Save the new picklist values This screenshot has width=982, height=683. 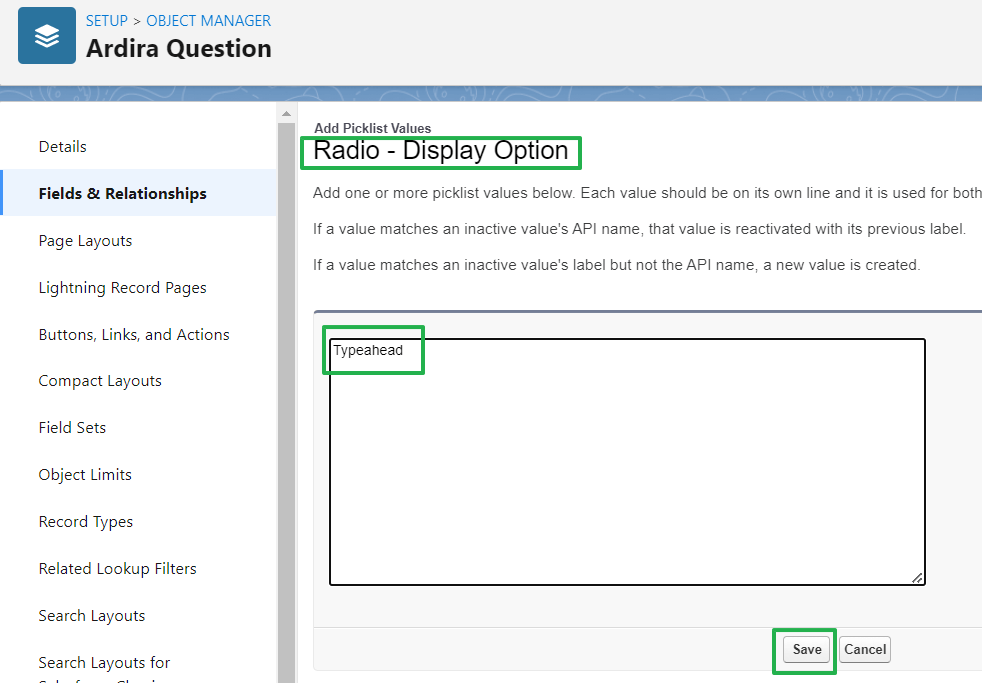coord(804,649)
